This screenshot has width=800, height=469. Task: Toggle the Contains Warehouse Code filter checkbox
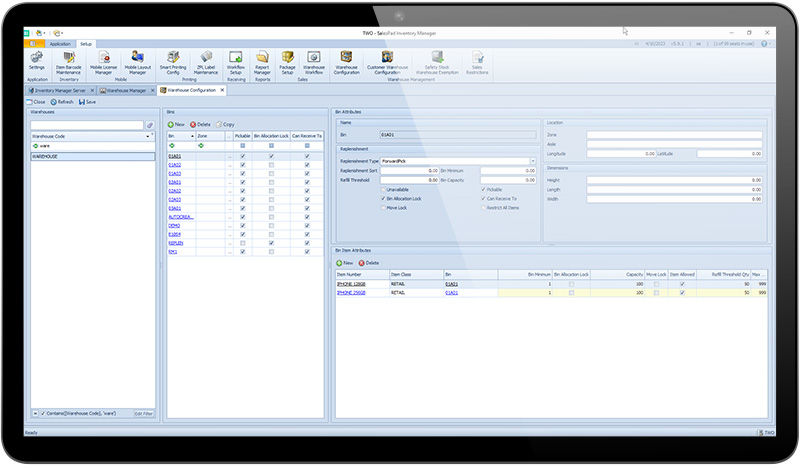pyautogui.click(x=43, y=413)
